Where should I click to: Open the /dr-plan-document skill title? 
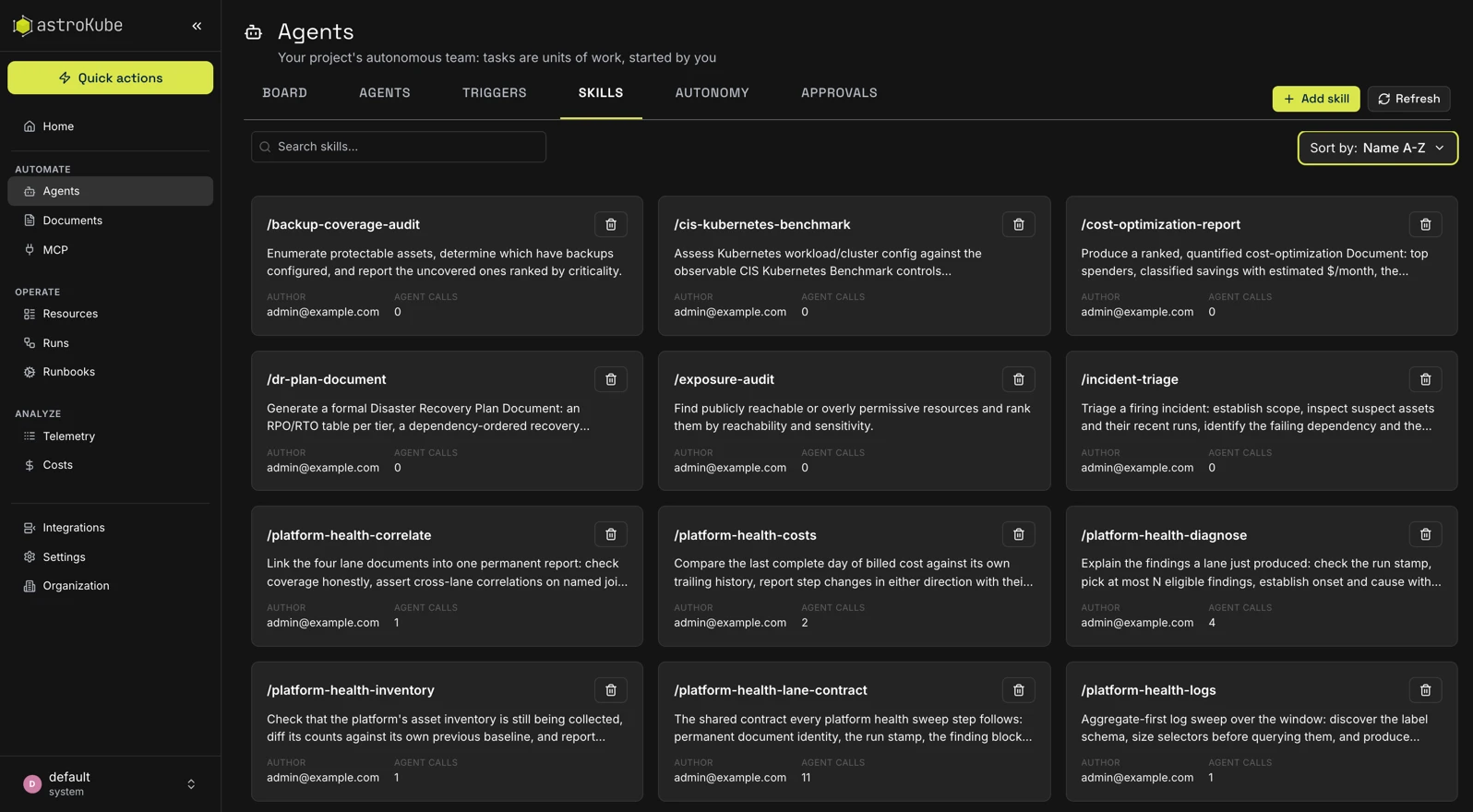326,379
